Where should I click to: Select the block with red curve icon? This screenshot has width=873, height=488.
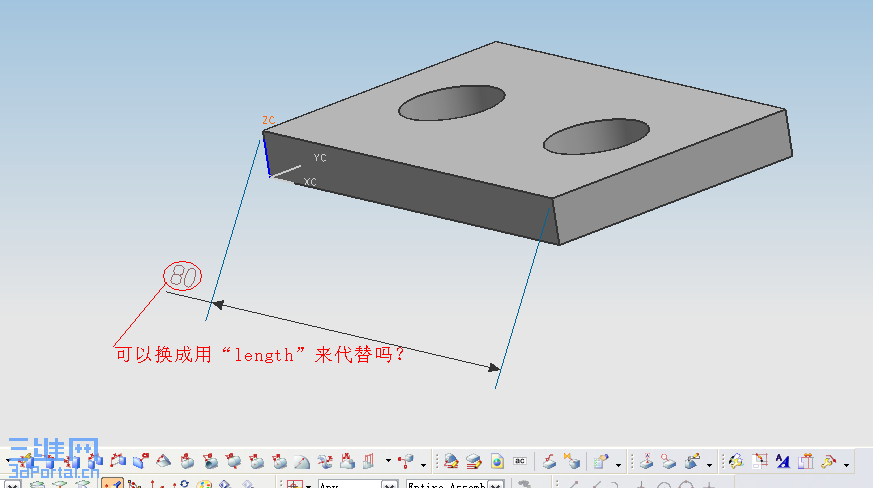[549, 461]
